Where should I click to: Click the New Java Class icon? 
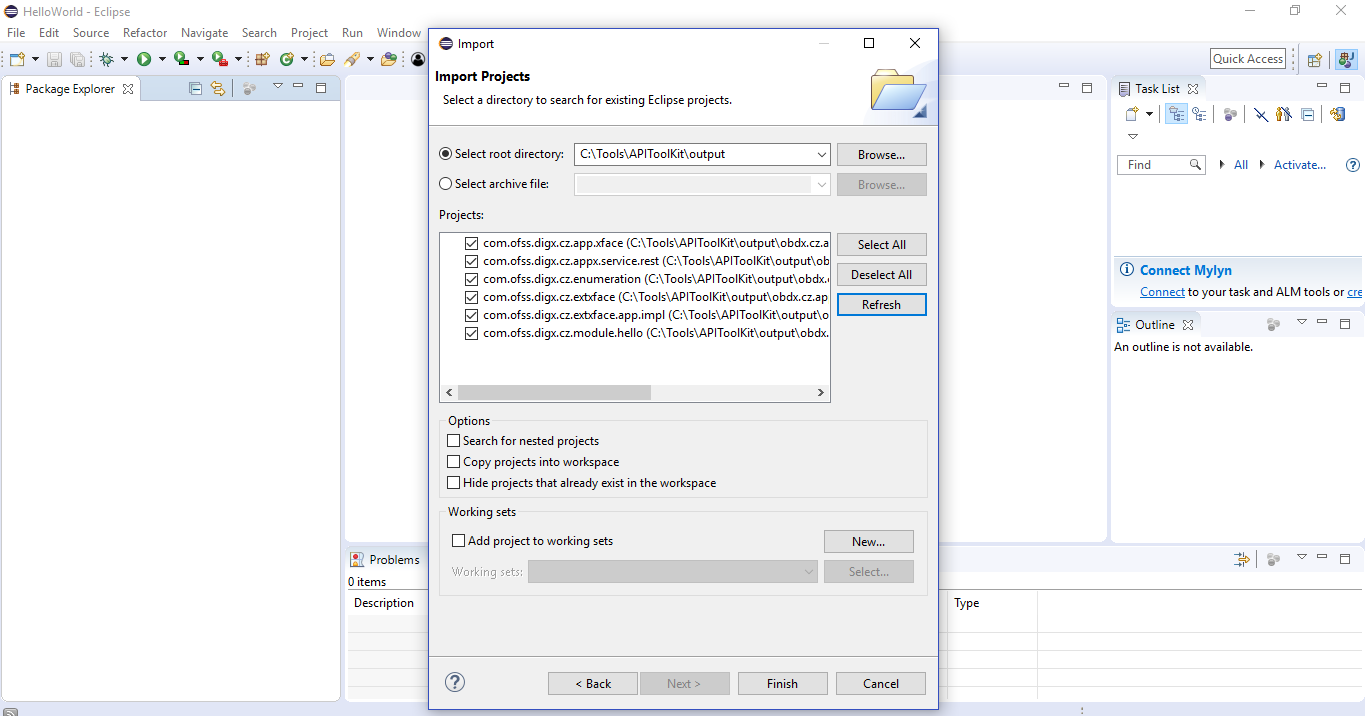(286, 60)
